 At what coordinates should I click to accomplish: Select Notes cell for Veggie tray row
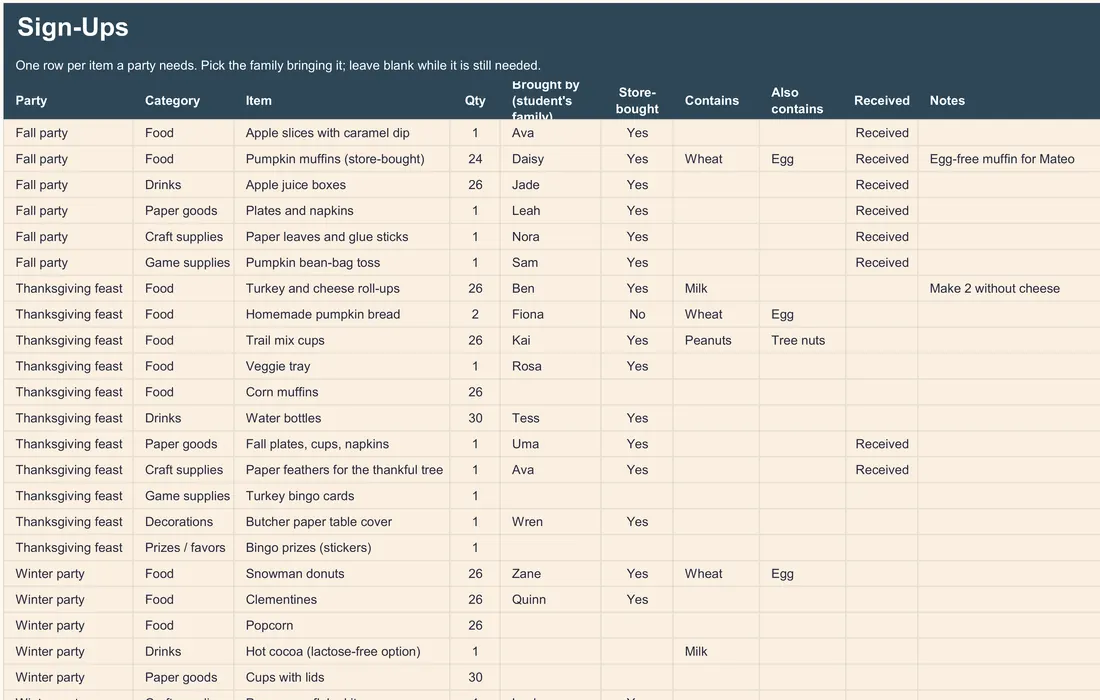pyautogui.click(x=1008, y=366)
